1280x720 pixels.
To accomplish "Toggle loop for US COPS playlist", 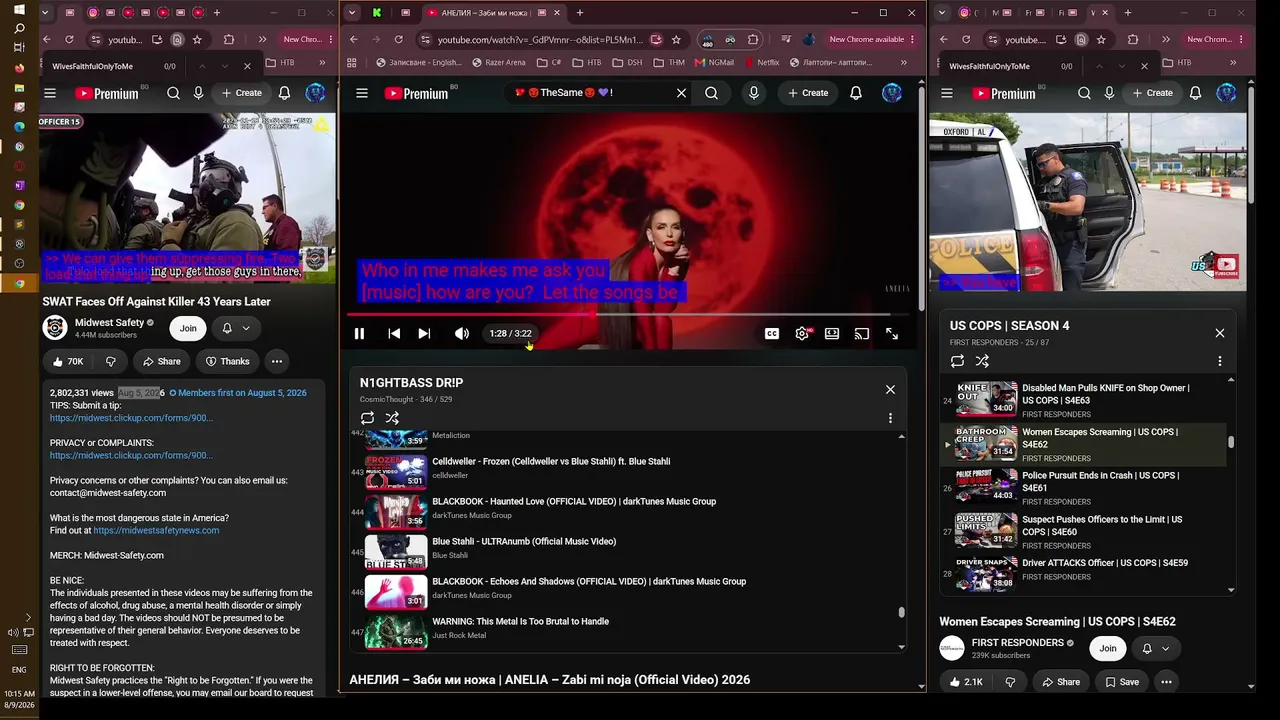I will 957,361.
